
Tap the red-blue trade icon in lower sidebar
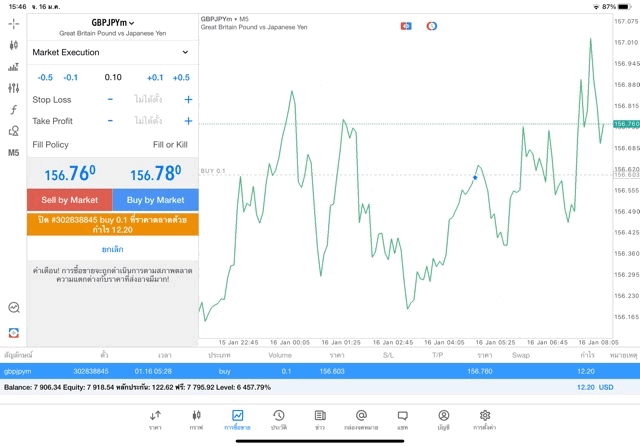(x=14, y=333)
